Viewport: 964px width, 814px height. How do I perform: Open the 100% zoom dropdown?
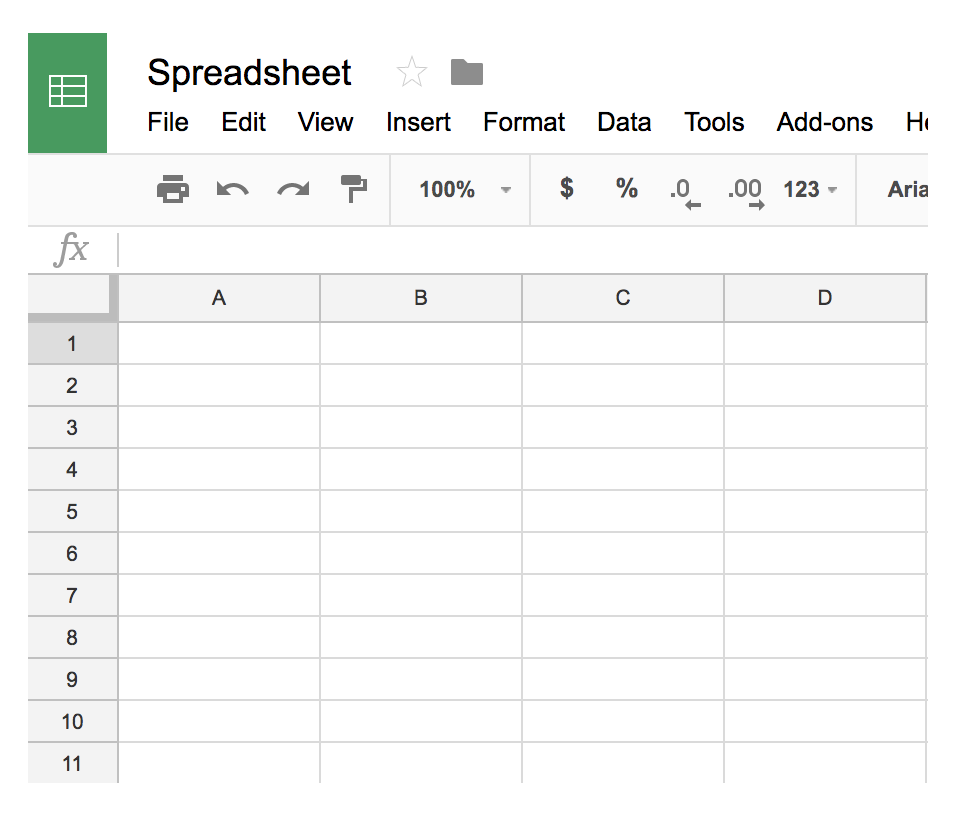[464, 189]
